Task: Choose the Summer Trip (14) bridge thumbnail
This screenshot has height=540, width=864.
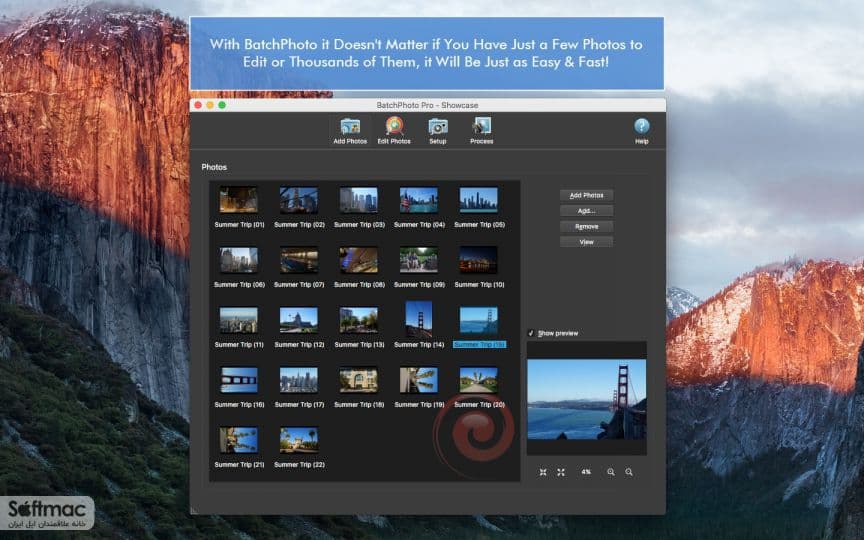Action: point(419,319)
